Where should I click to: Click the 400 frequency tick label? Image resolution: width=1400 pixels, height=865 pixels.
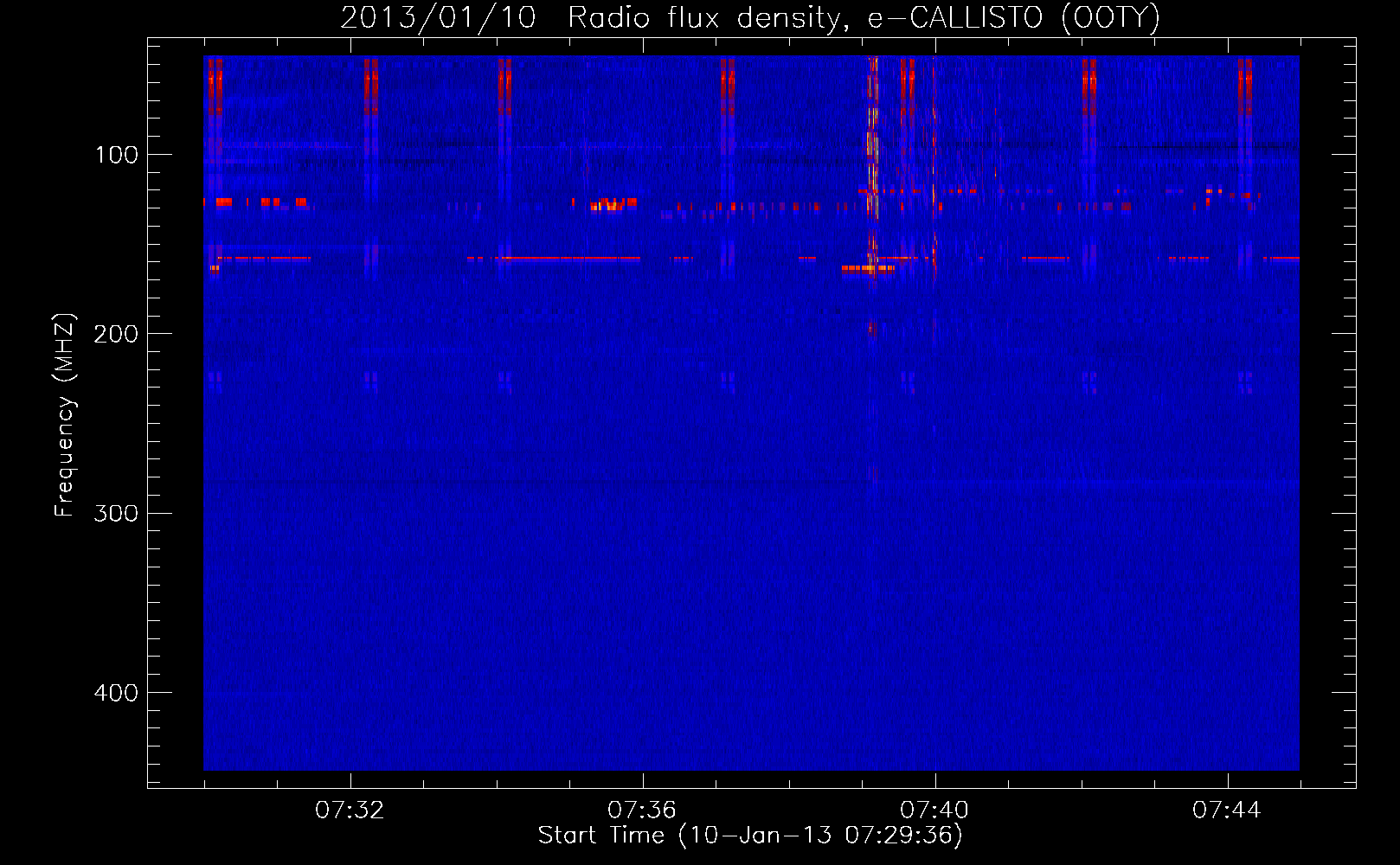[x=117, y=693]
